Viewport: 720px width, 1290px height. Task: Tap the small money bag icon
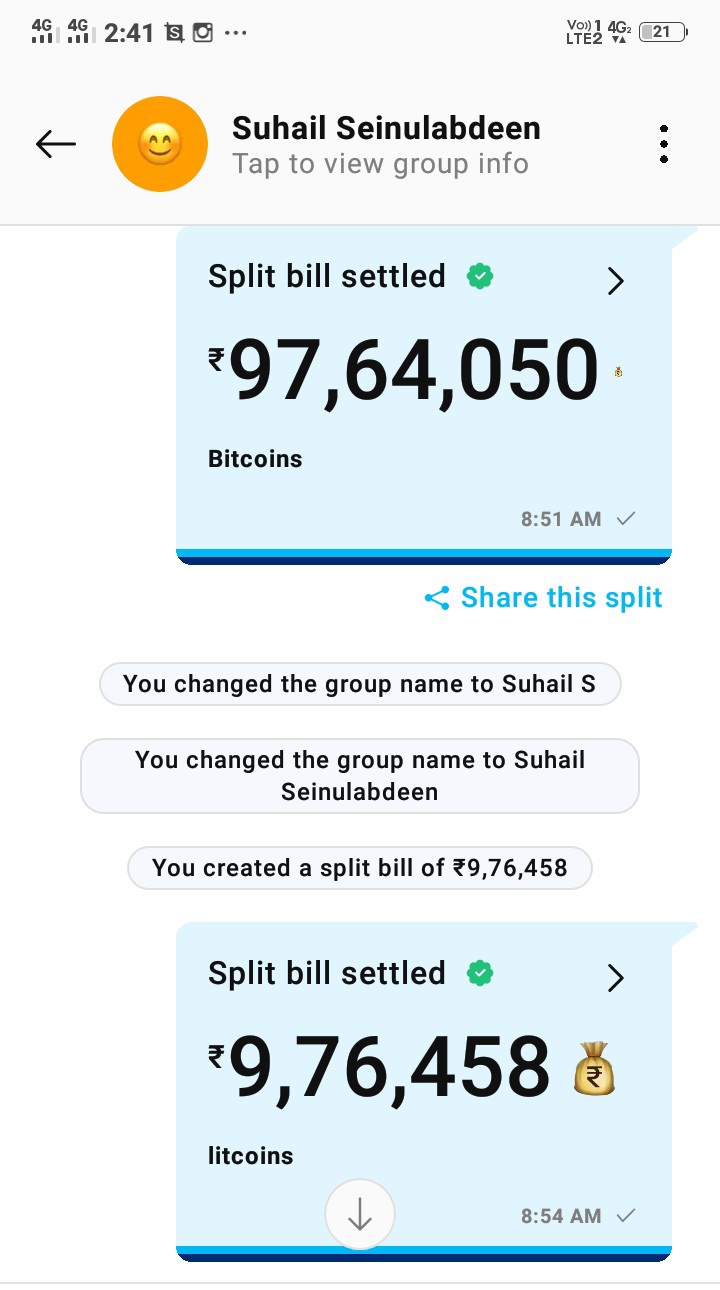[620, 373]
